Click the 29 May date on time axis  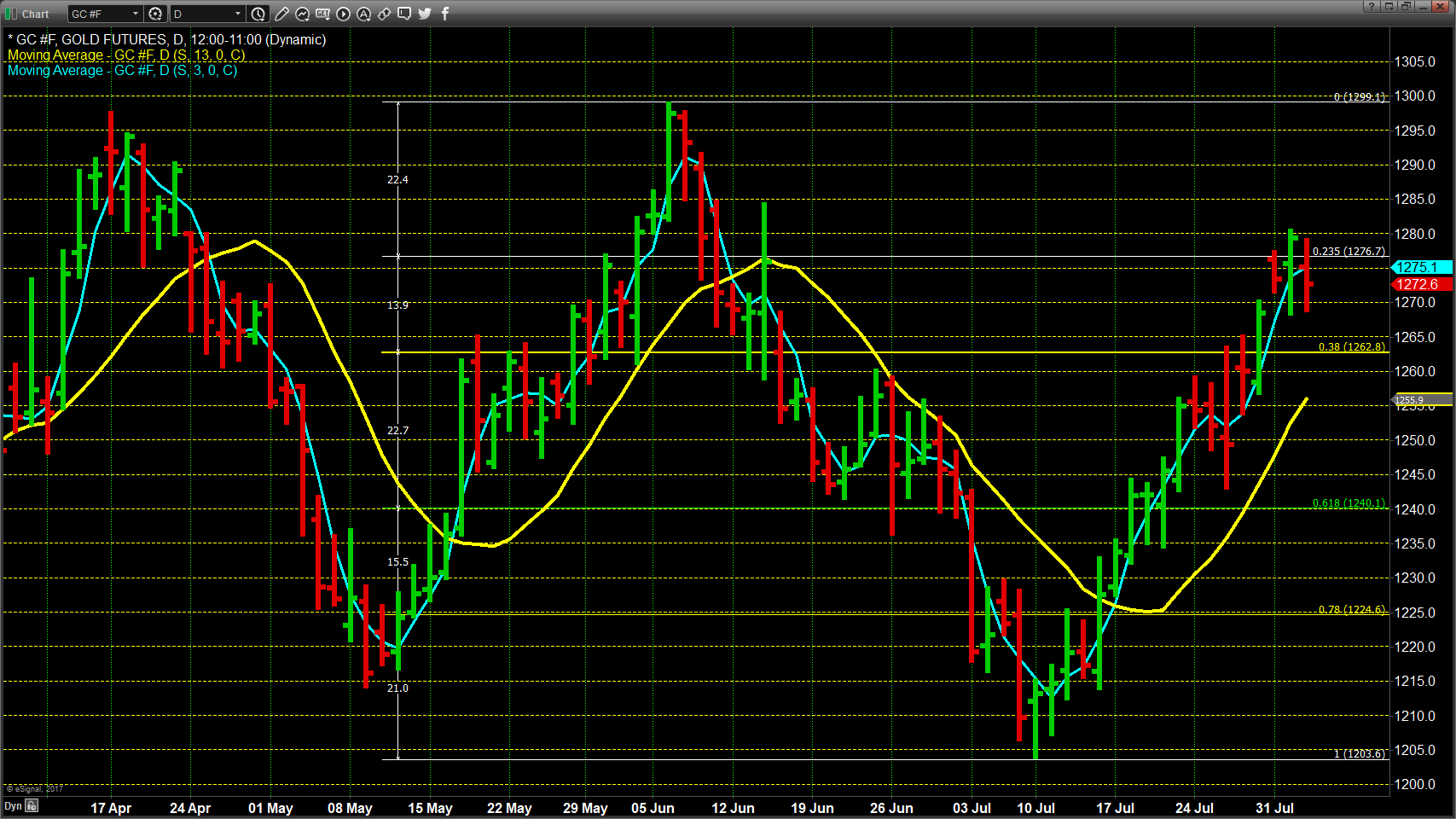point(585,808)
